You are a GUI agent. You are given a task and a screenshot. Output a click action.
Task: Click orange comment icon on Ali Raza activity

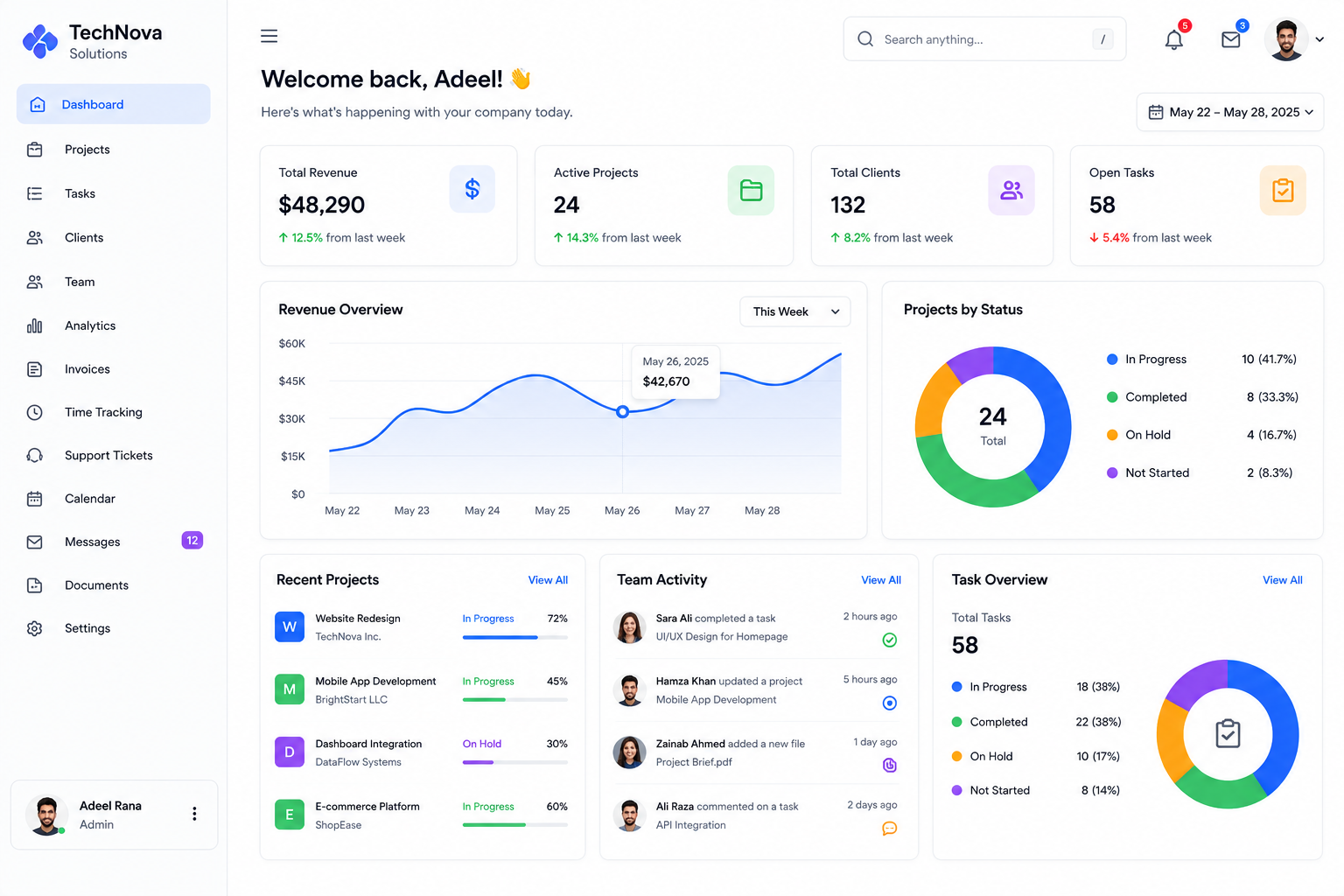[x=890, y=829]
